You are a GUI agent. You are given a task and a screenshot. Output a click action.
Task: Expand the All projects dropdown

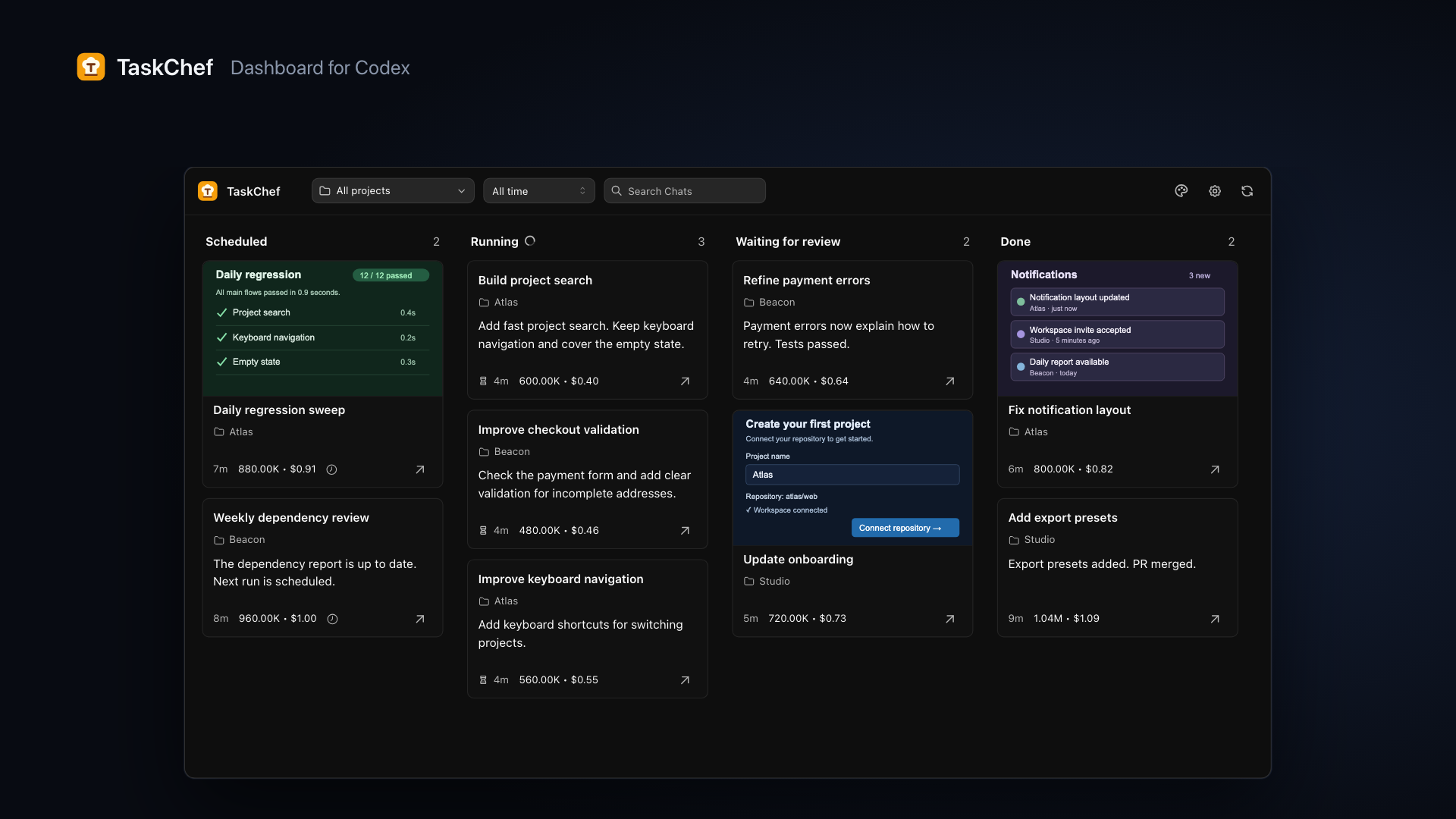393,191
